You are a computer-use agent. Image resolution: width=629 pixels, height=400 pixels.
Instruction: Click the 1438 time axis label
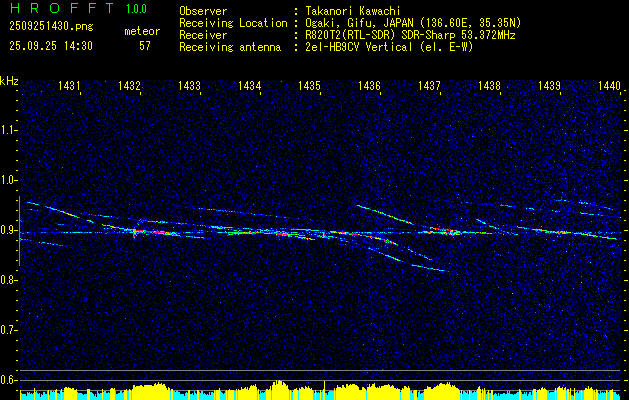489,85
